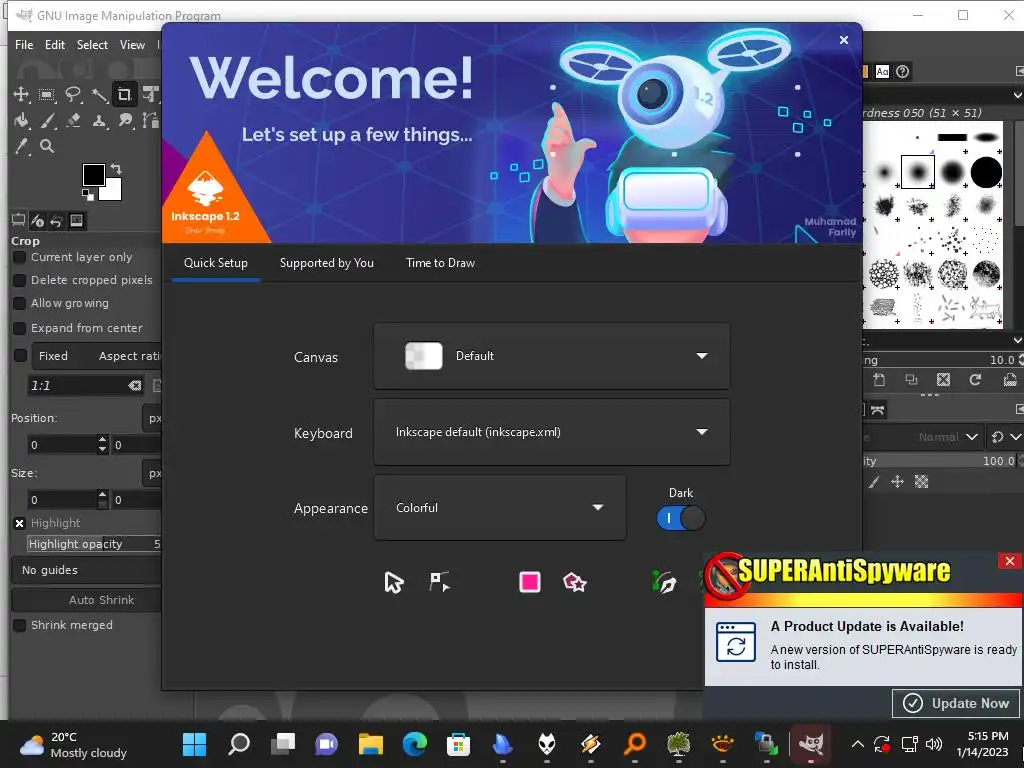1024x768 pixels.
Task: Click the Inkscape selector arrow tool icon
Action: [394, 582]
